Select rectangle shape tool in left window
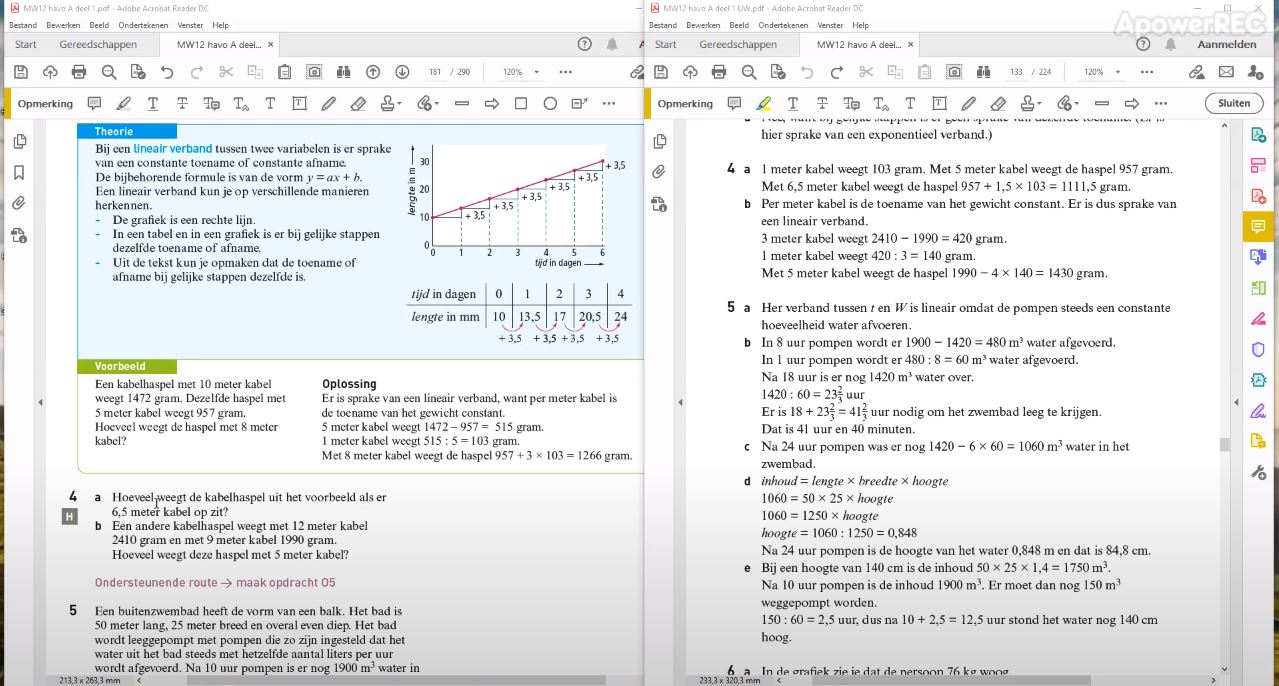The image size is (1279, 686). 521,103
